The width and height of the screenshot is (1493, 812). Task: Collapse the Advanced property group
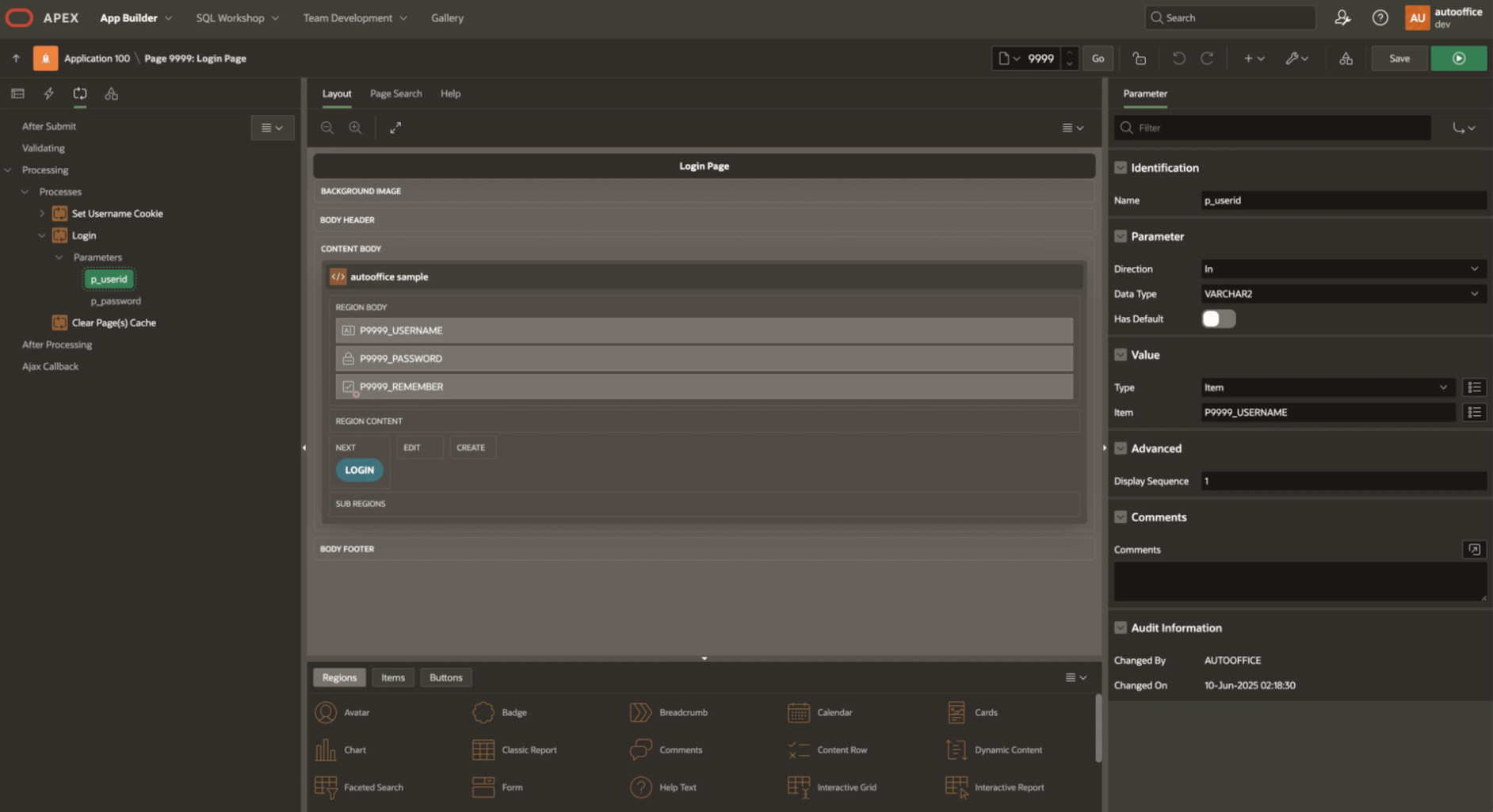(x=1121, y=448)
